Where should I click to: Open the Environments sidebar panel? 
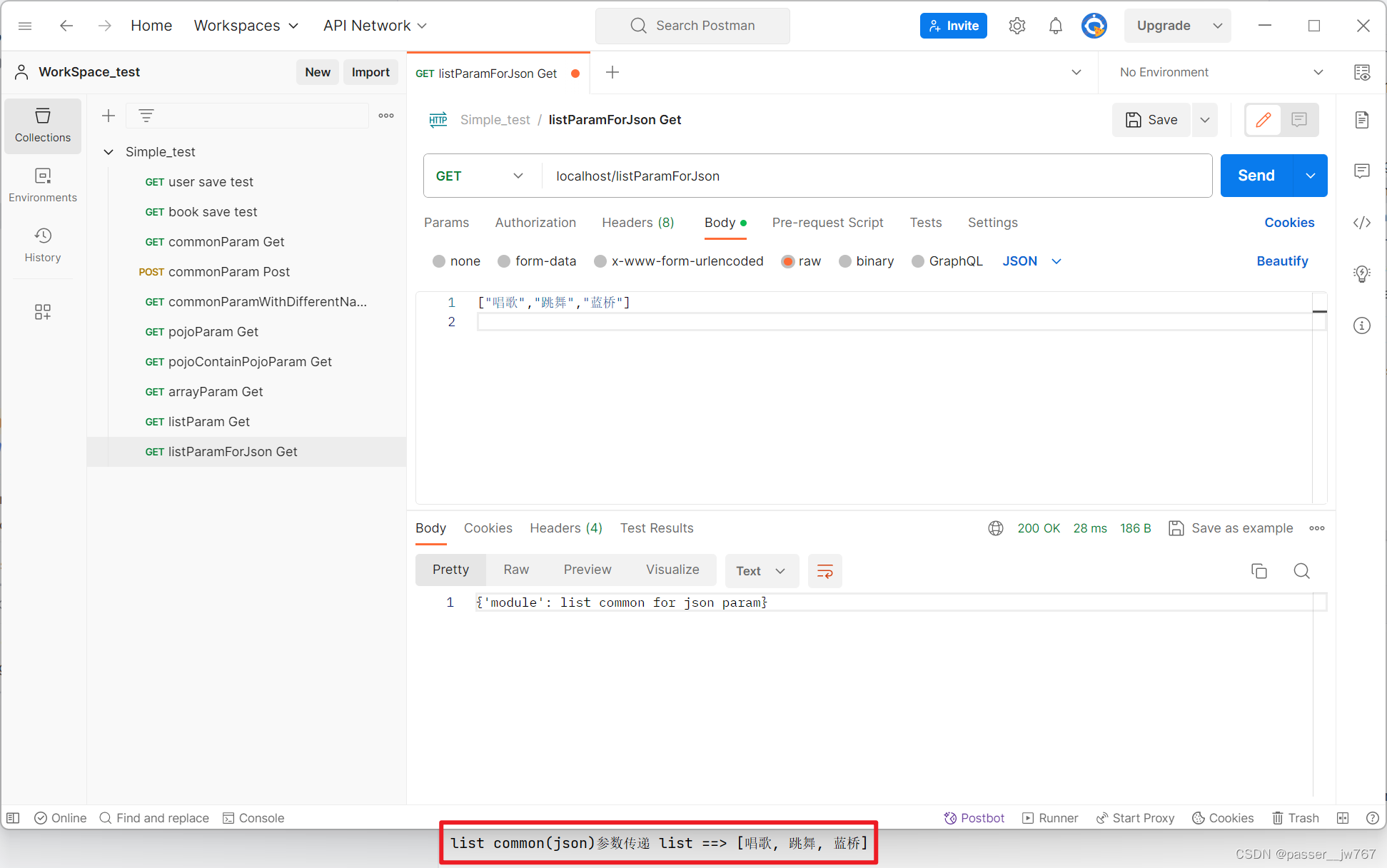(43, 185)
